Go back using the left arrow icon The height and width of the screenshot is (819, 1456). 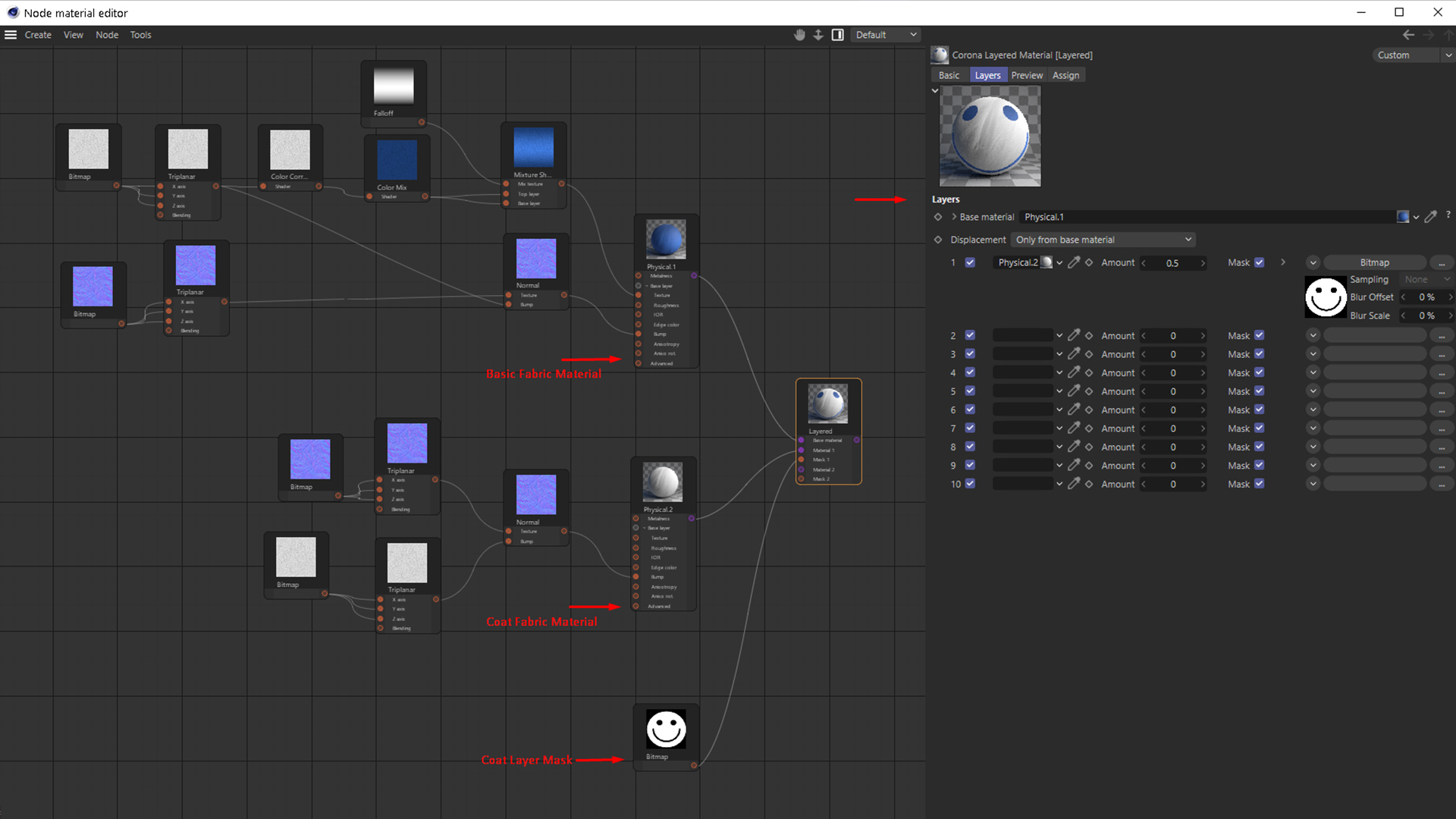(1408, 35)
